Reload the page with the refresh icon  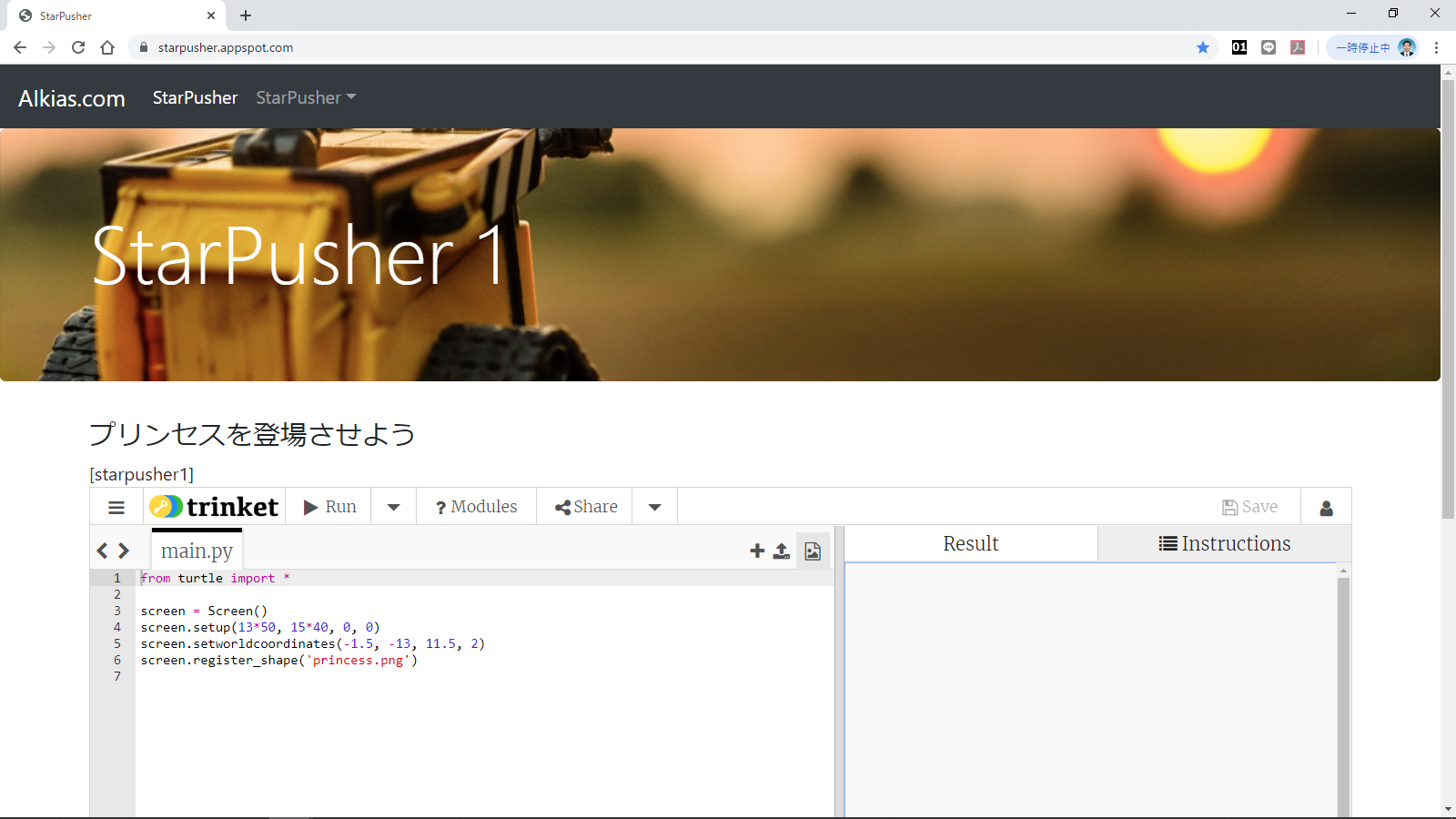[78, 47]
